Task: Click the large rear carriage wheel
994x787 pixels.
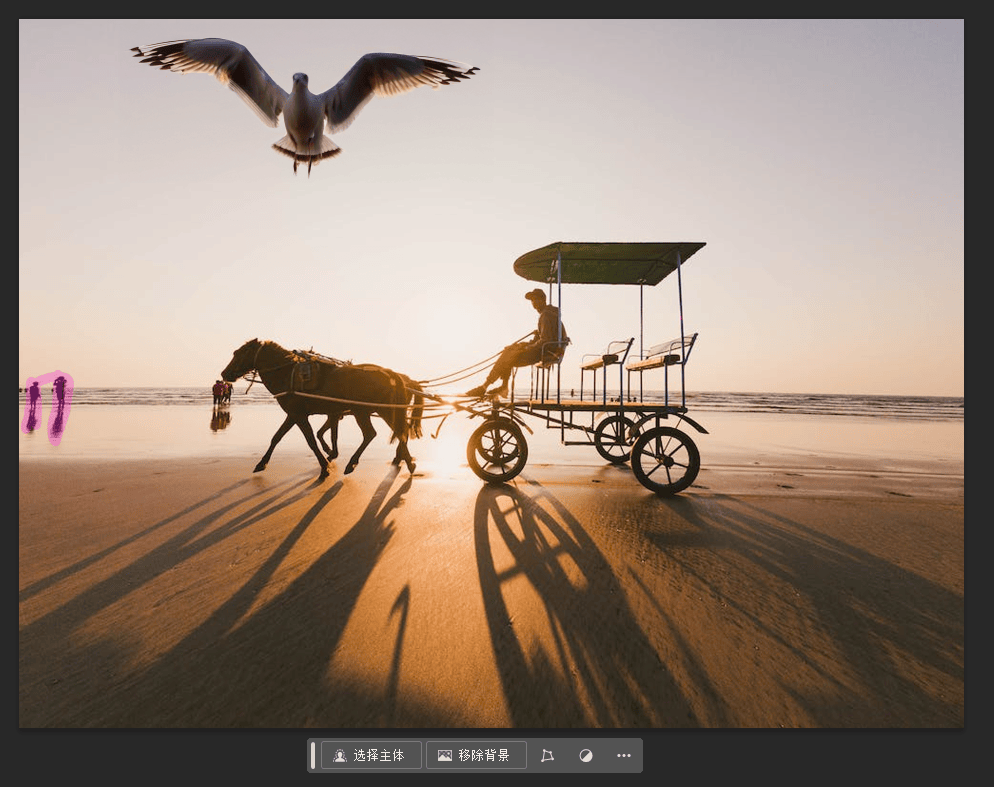Action: click(666, 460)
